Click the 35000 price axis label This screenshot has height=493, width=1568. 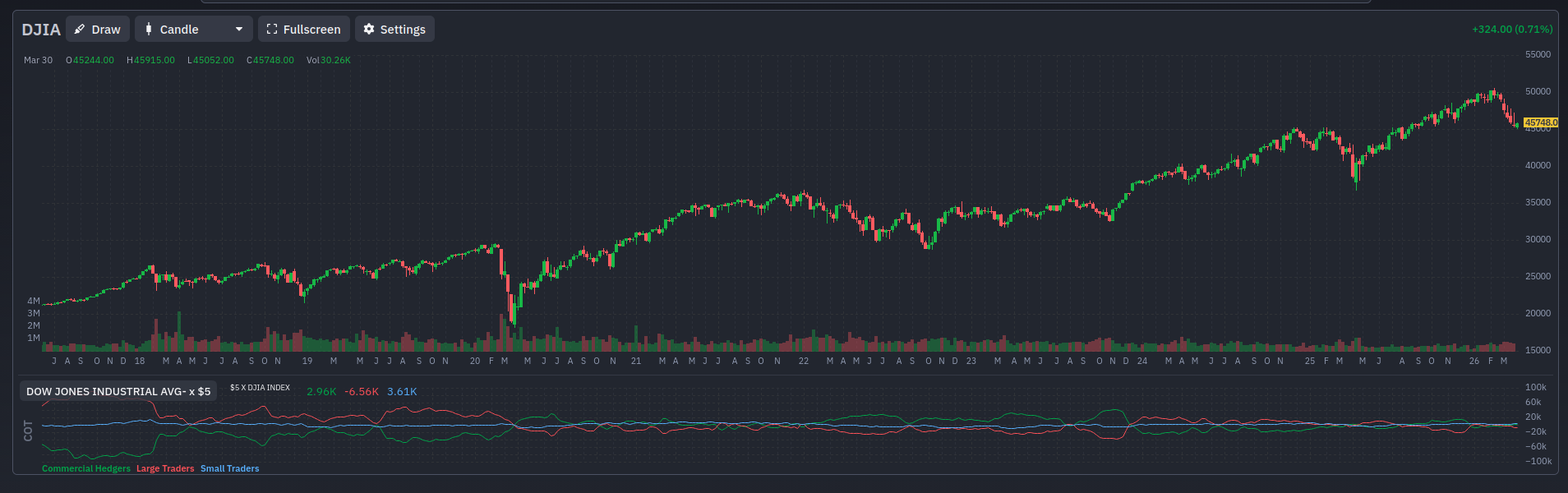tap(1538, 202)
